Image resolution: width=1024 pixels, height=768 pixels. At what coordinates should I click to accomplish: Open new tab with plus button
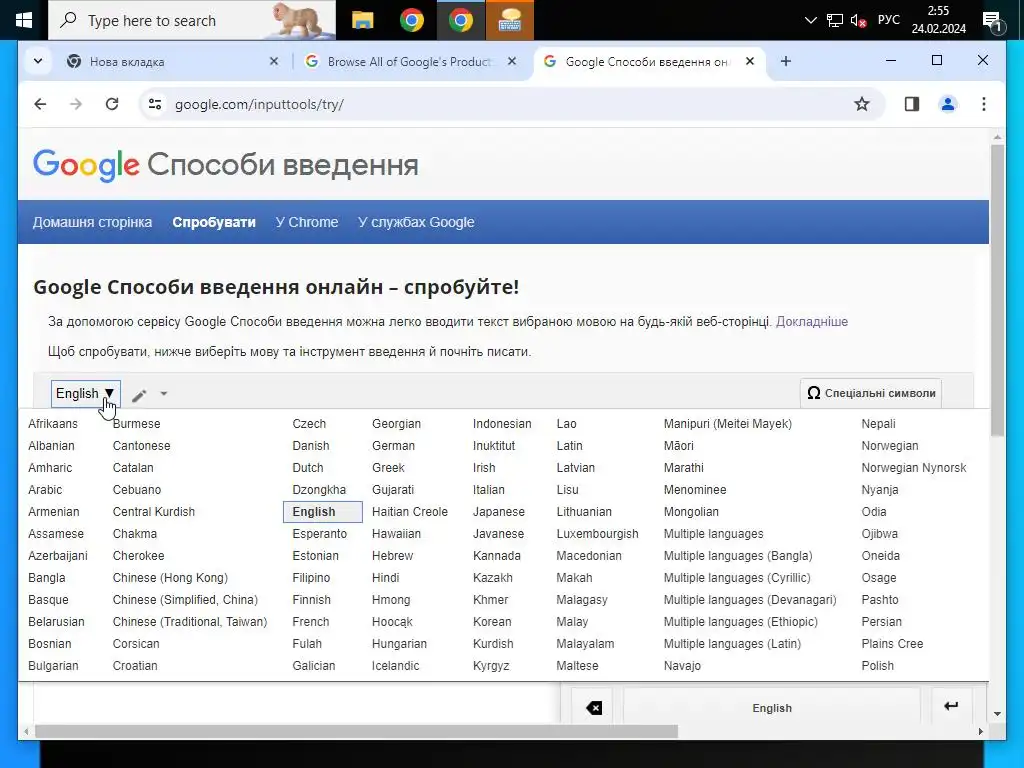[786, 61]
